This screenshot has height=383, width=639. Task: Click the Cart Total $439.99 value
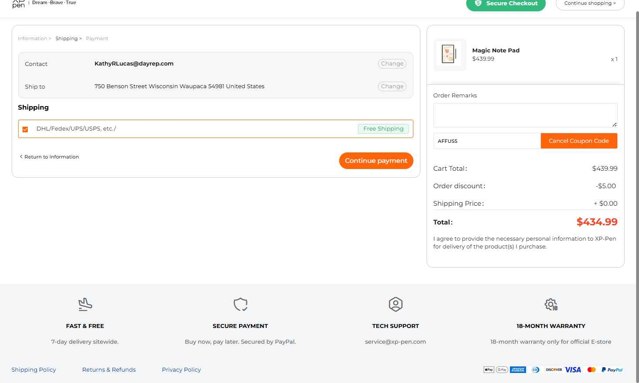click(x=604, y=168)
